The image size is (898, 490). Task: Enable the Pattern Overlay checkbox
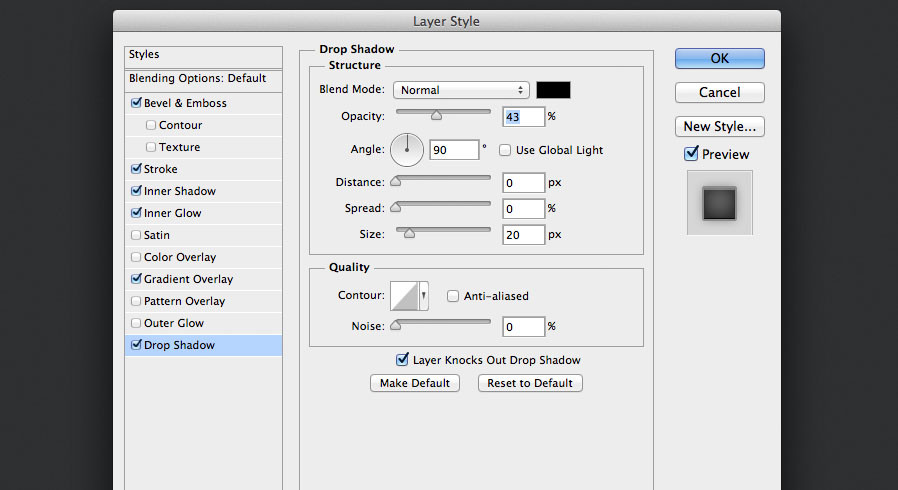click(x=136, y=301)
